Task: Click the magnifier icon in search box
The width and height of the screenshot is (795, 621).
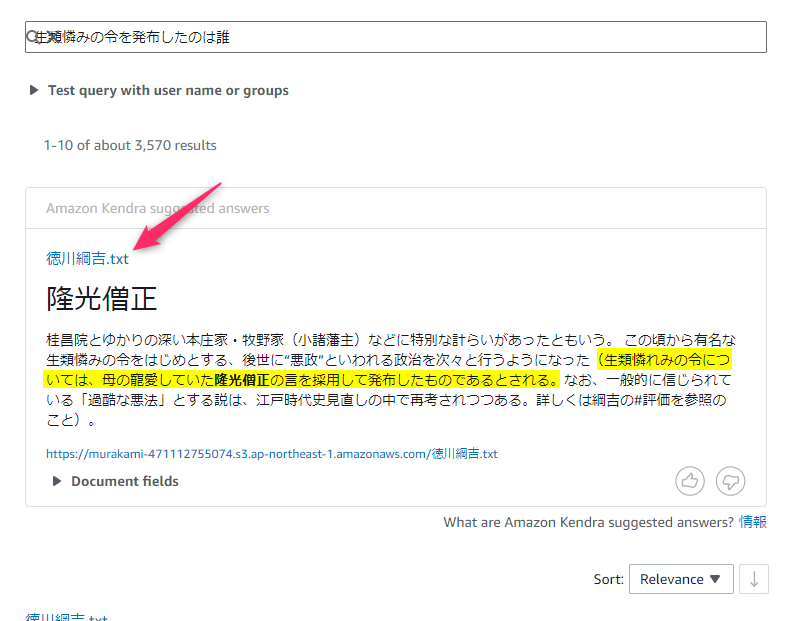Action: 33,36
